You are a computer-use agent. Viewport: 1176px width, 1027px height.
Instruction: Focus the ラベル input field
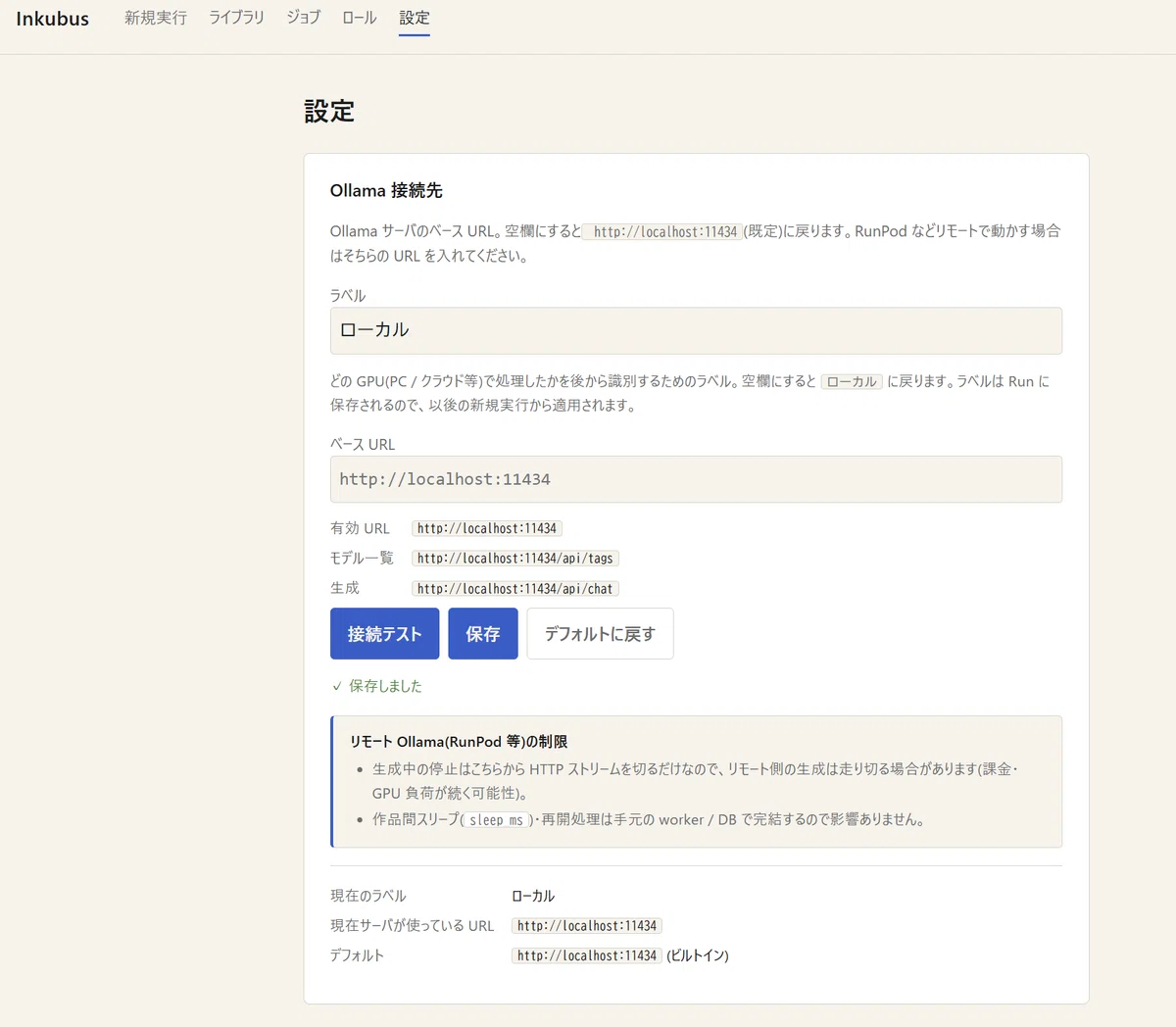tap(696, 330)
